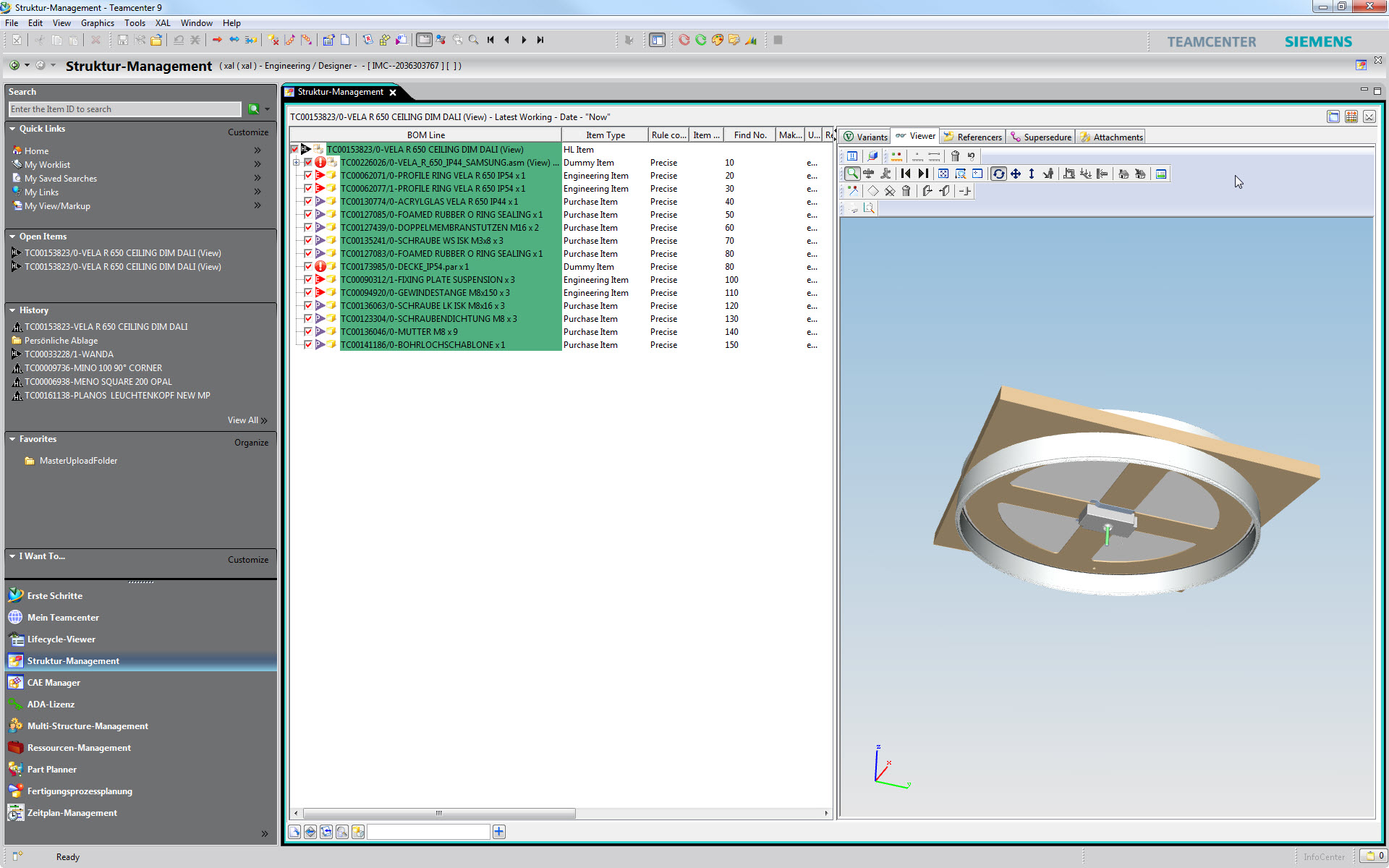The height and width of the screenshot is (868, 1389).
Task: Expand the TC00226026 SAMSUNG.asm tree node
Action: pyautogui.click(x=296, y=163)
